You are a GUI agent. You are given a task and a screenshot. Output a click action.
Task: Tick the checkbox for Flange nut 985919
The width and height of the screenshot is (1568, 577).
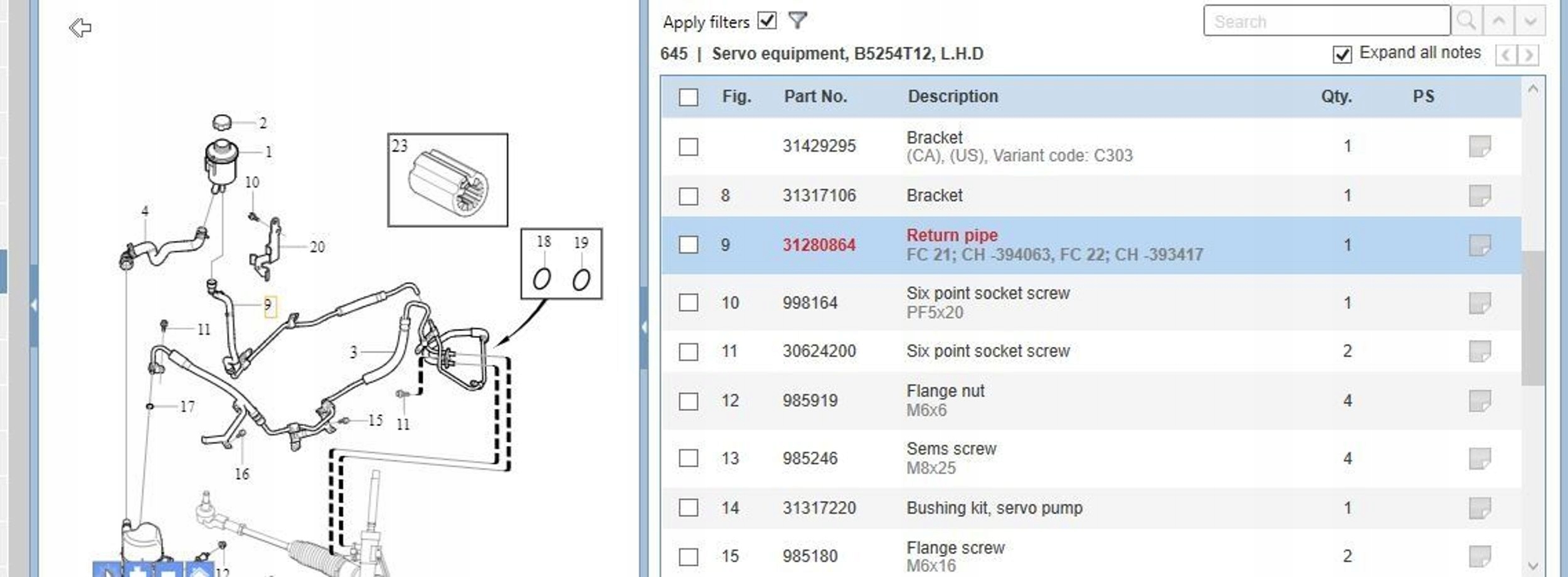688,401
